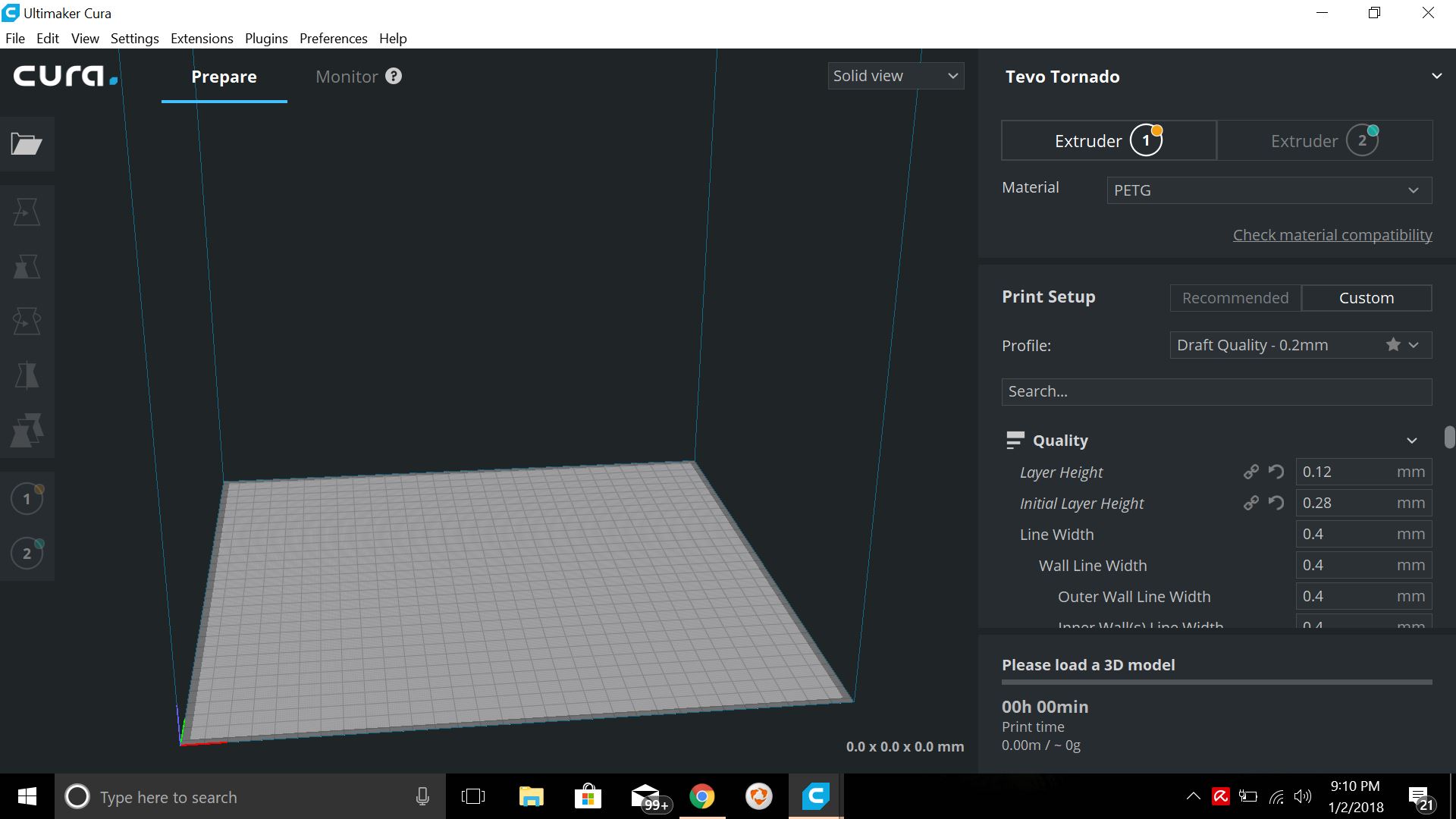This screenshot has height=819, width=1456.
Task: Select the Move/Translate tool icon
Action: [x=27, y=210]
